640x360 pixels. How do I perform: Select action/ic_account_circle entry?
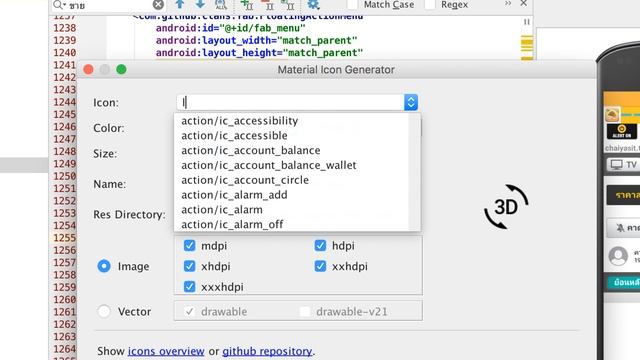[245, 180]
